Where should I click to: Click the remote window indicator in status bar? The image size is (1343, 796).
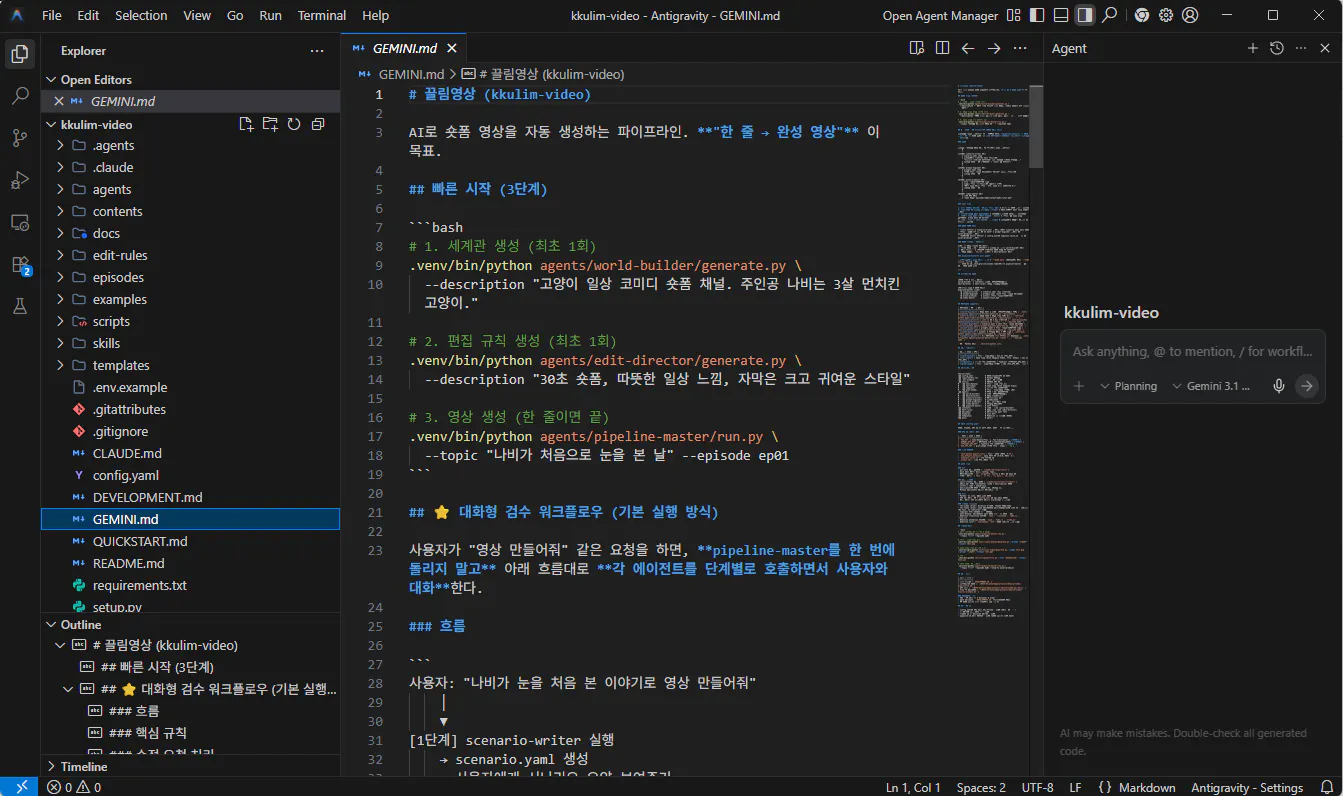pos(21,787)
